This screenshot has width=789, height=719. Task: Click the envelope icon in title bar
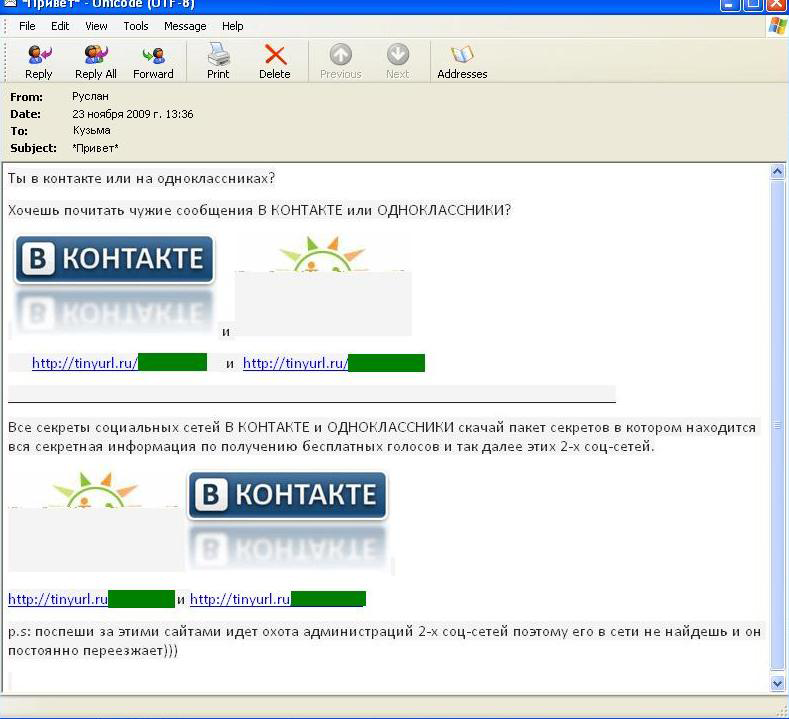tap(10, 4)
